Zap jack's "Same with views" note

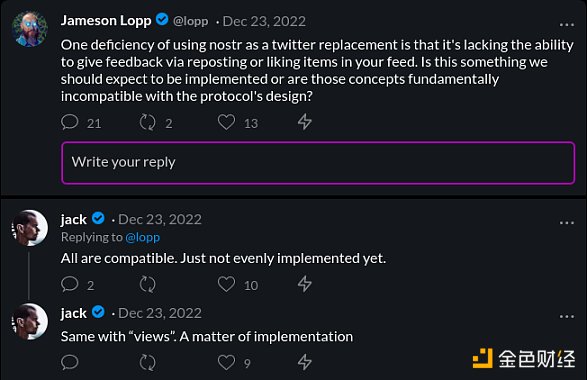[x=305, y=362]
